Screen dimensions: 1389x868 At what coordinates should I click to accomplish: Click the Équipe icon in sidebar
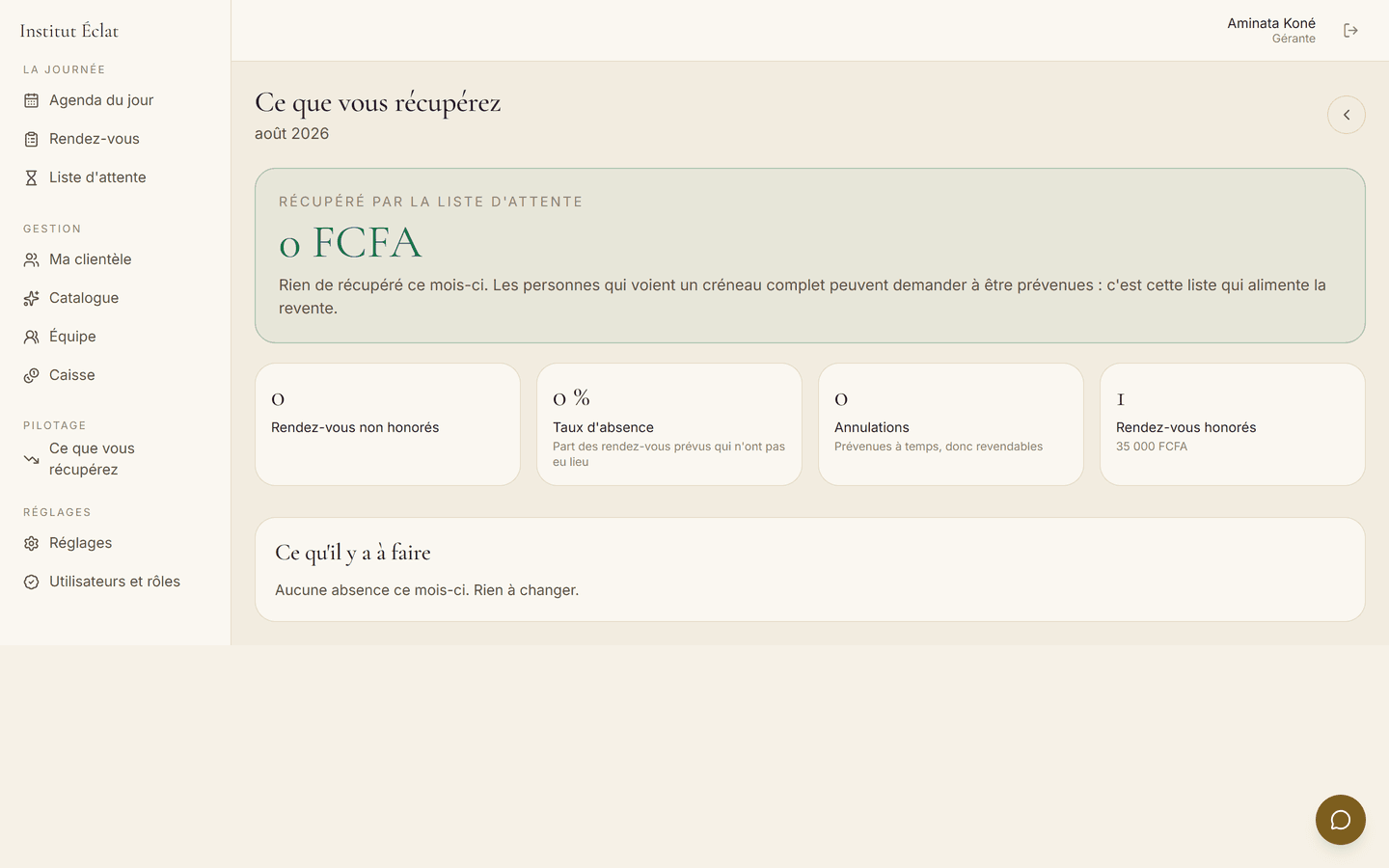pyautogui.click(x=31, y=337)
